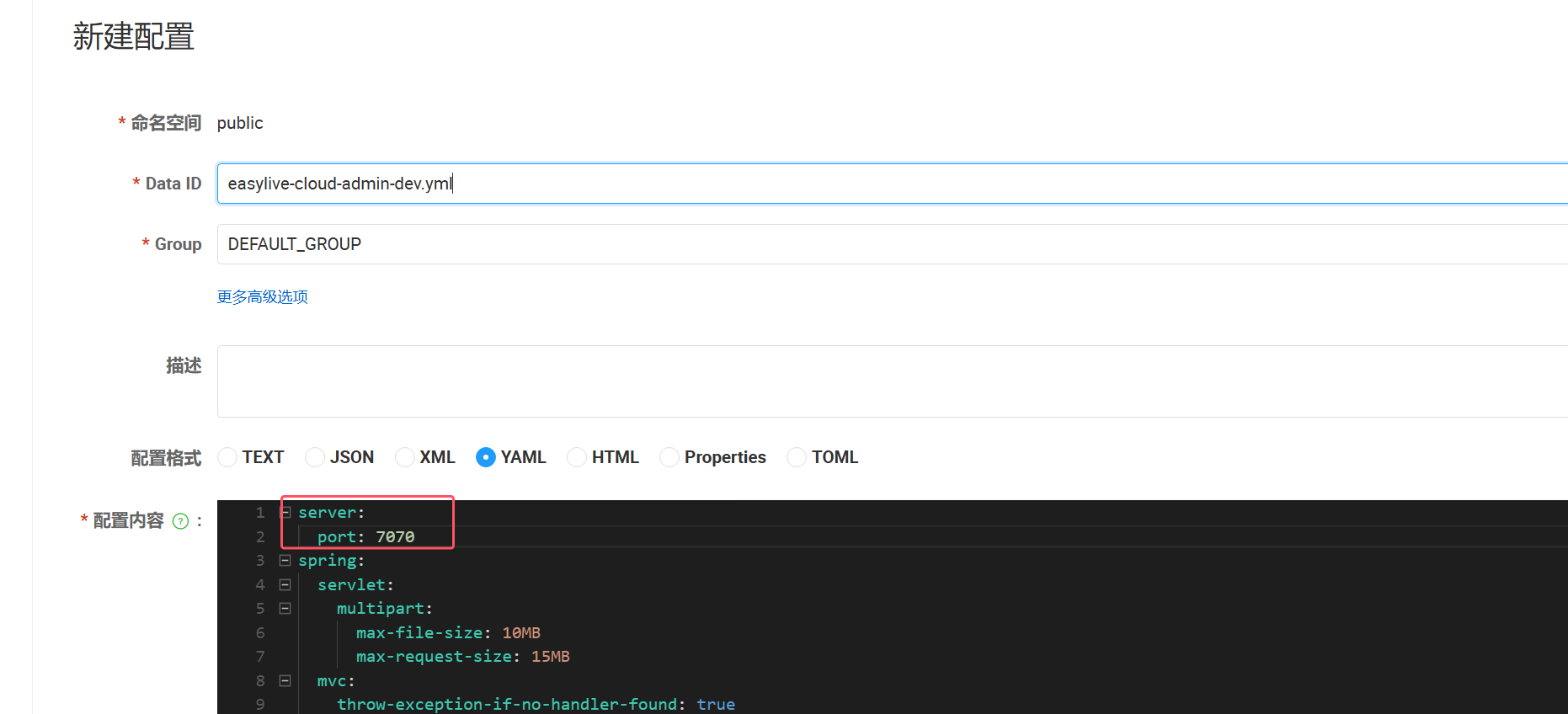Collapse the server block fold marker
1568x714 pixels.
(285, 512)
